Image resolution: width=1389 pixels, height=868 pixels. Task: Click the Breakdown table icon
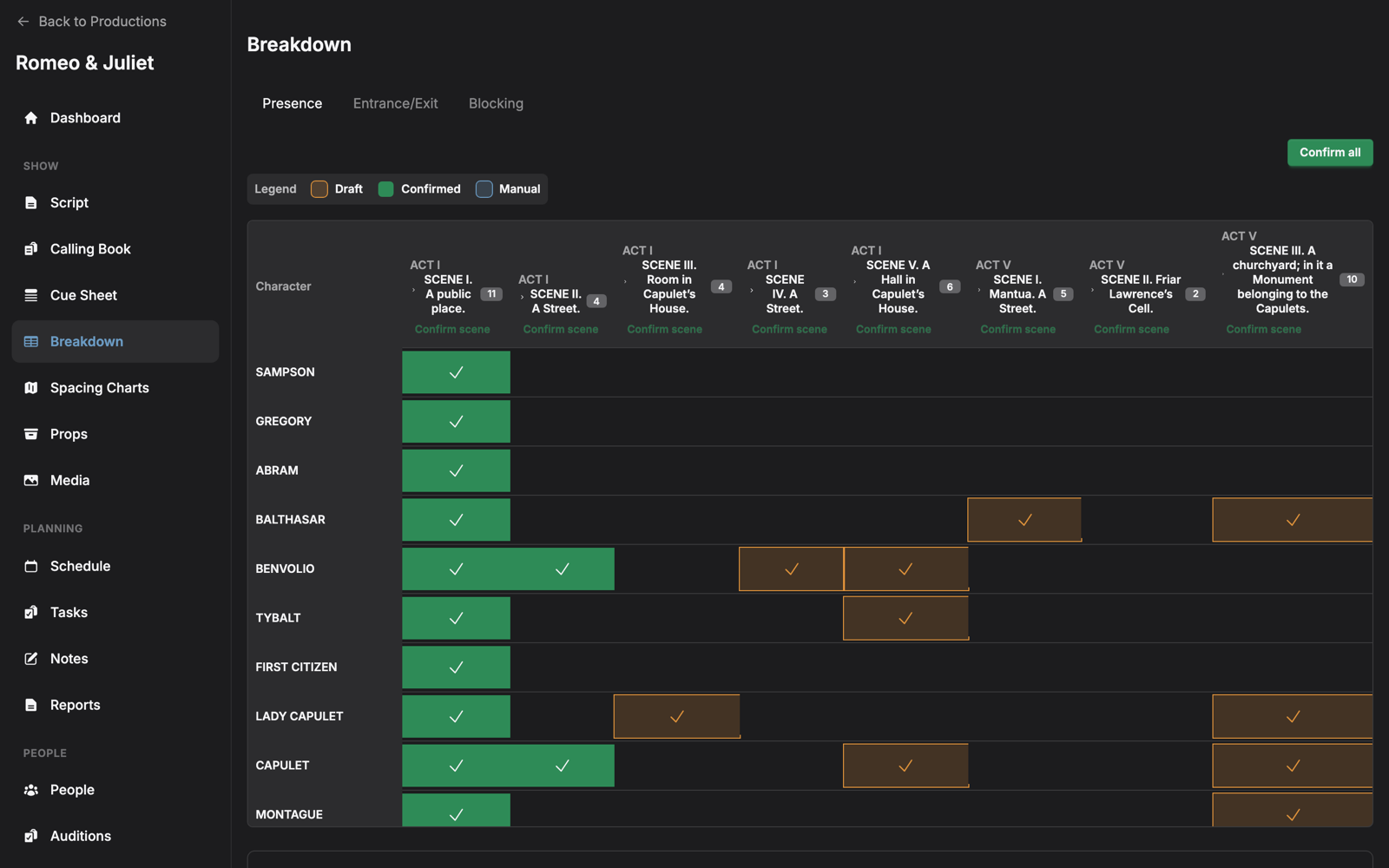click(31, 342)
